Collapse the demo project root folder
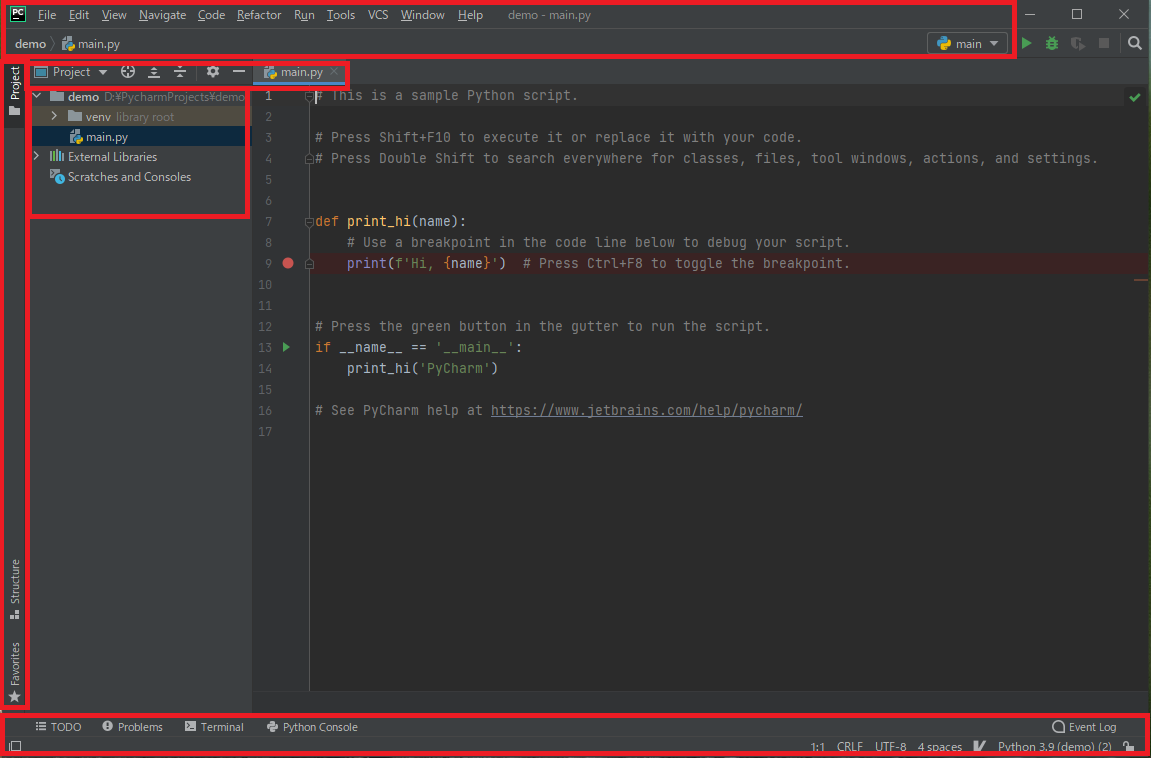Viewport: 1151px width, 758px height. tap(37, 96)
